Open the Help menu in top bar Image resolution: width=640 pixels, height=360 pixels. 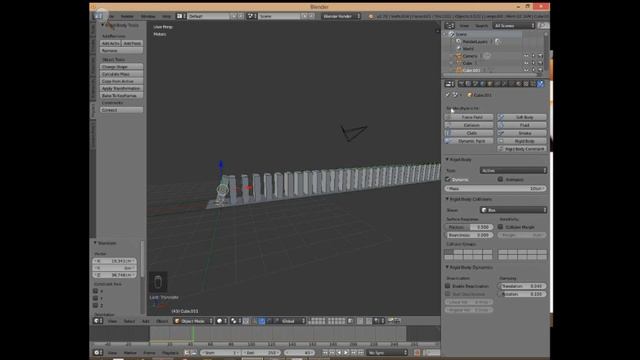(x=166, y=16)
